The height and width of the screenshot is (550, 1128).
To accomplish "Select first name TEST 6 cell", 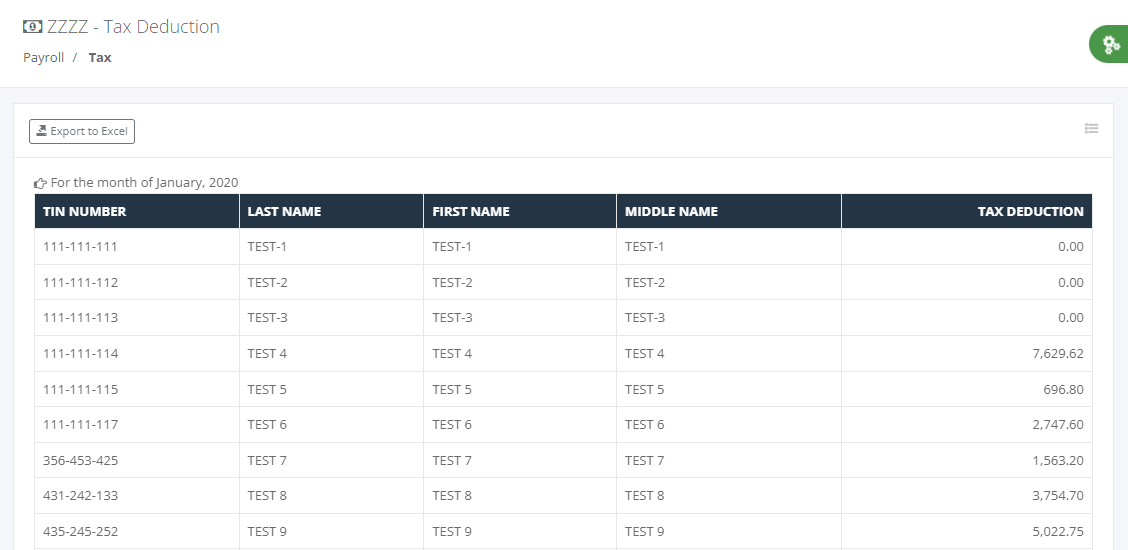I will pyautogui.click(x=520, y=425).
